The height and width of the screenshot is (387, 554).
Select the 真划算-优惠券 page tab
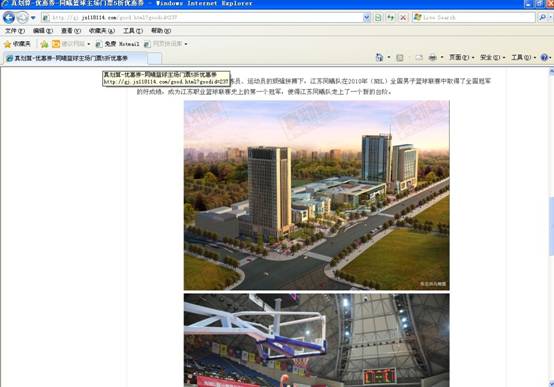click(x=75, y=58)
